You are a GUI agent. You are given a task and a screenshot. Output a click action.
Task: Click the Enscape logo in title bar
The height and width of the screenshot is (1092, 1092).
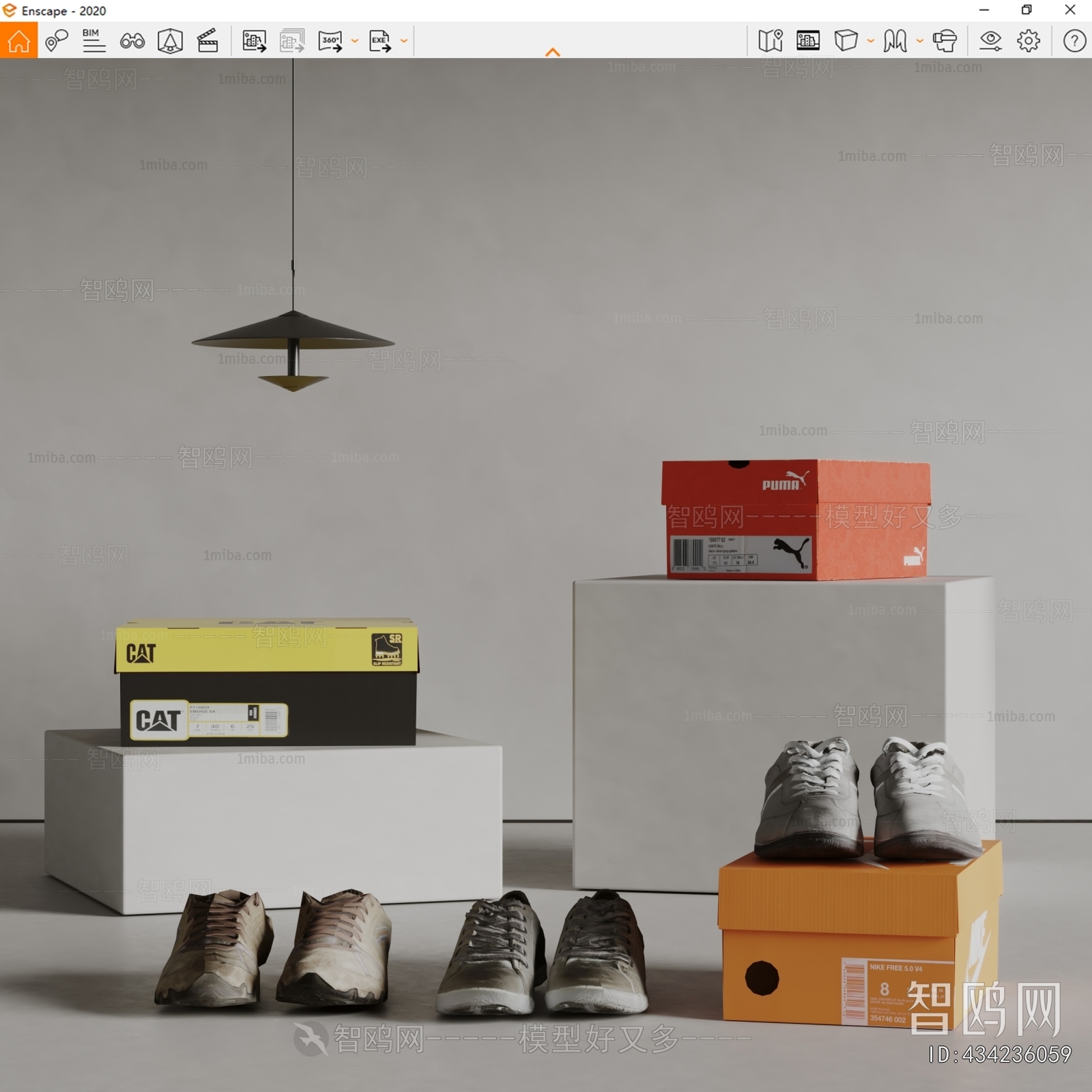(10, 10)
